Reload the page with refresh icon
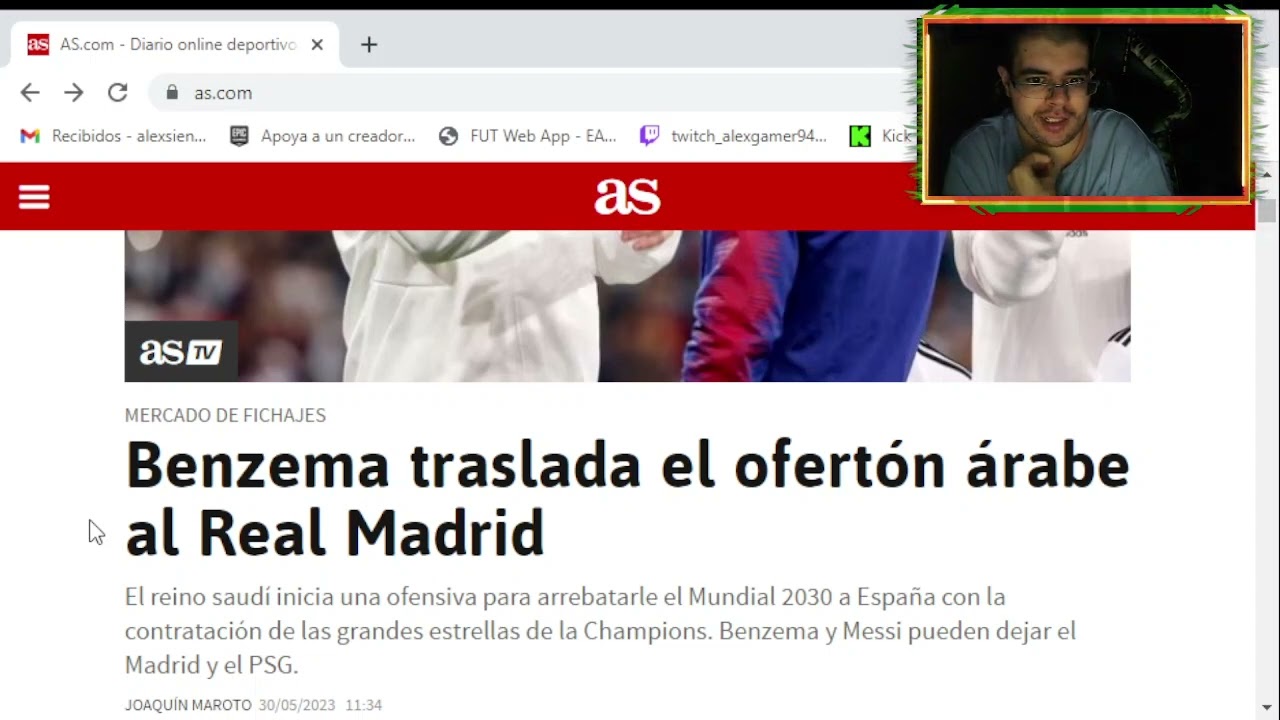This screenshot has width=1280, height=720. pos(118,93)
